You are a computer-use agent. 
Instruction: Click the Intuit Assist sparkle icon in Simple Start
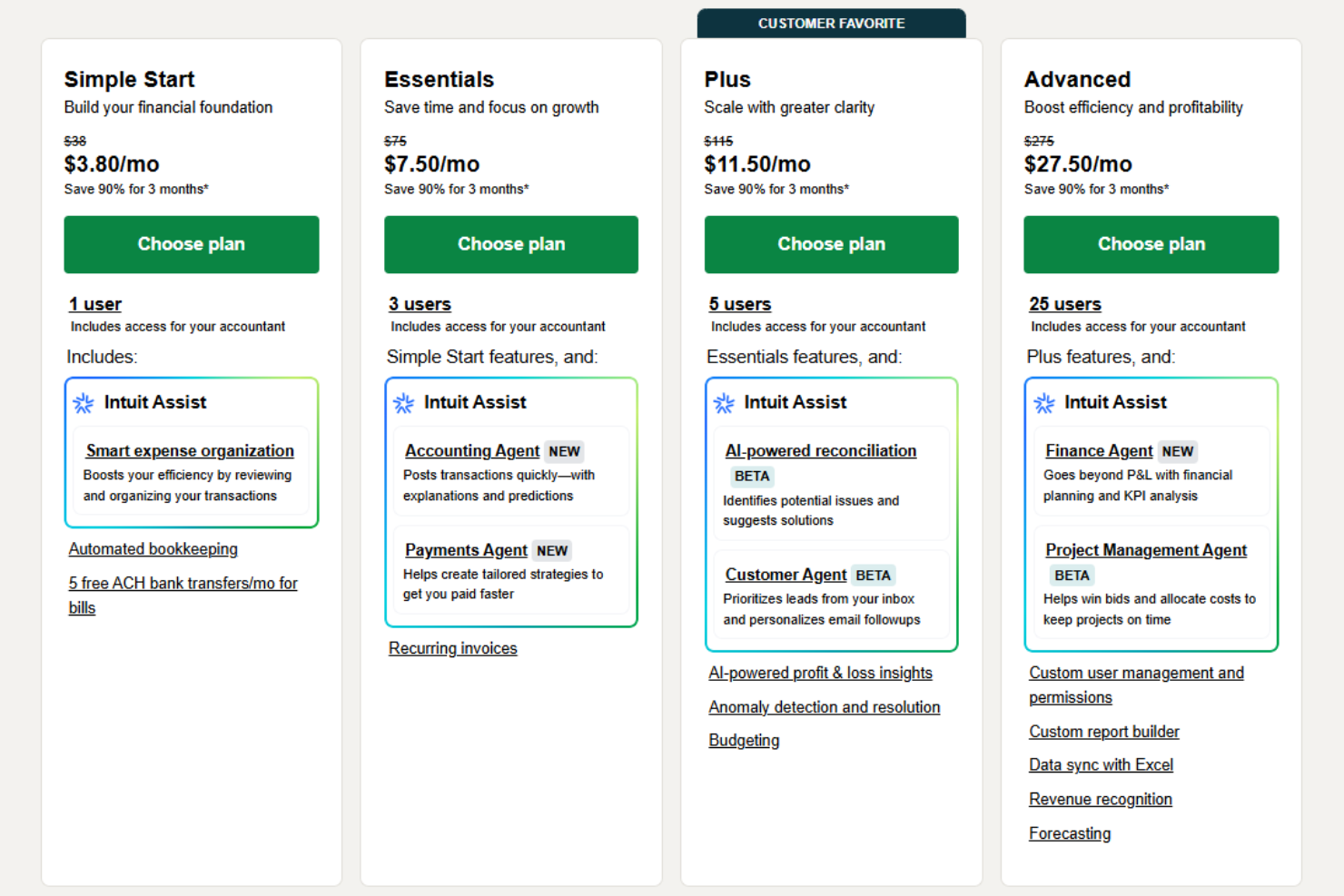[x=83, y=402]
